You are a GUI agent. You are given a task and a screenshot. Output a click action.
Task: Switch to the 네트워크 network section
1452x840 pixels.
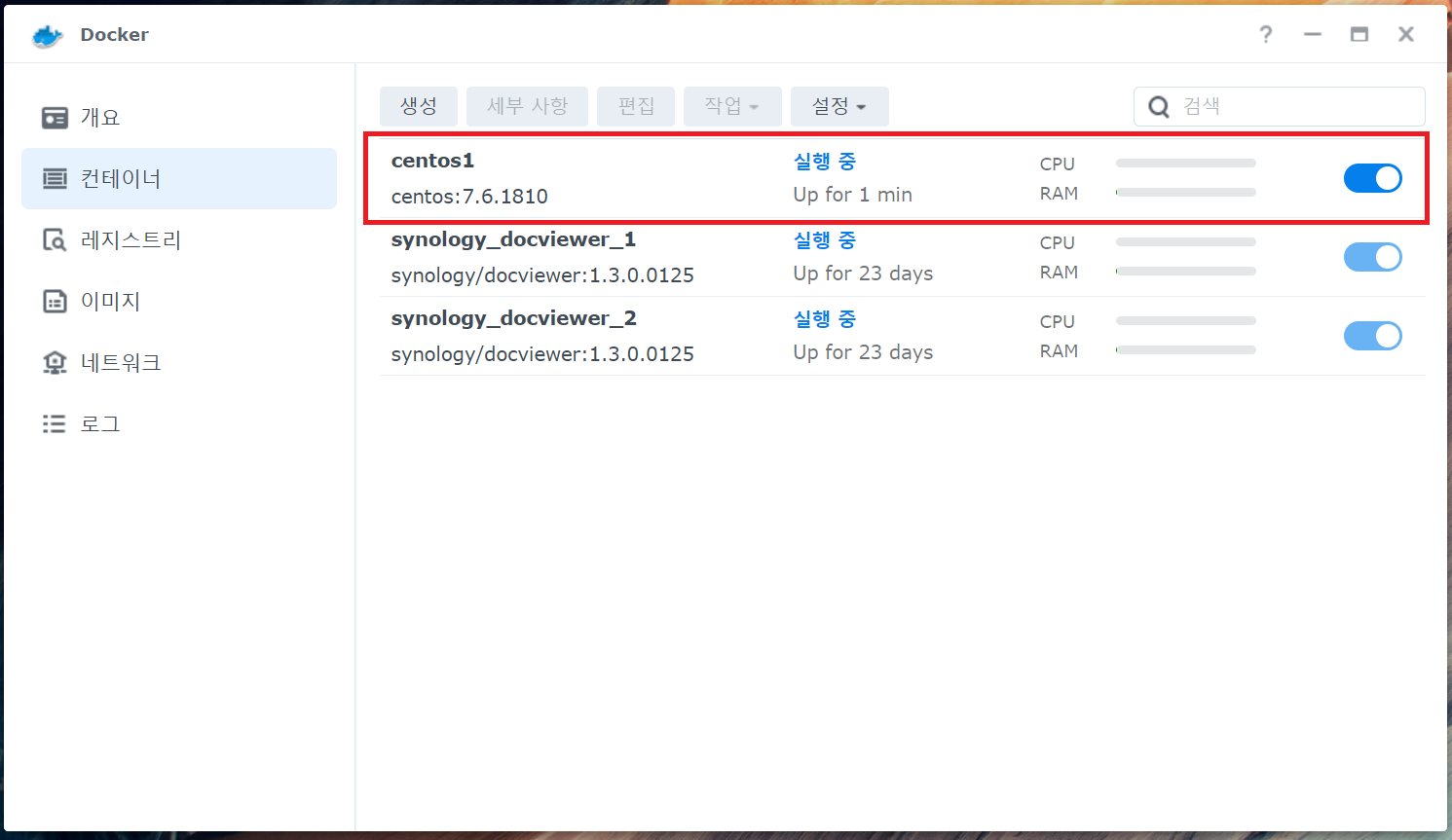179,363
